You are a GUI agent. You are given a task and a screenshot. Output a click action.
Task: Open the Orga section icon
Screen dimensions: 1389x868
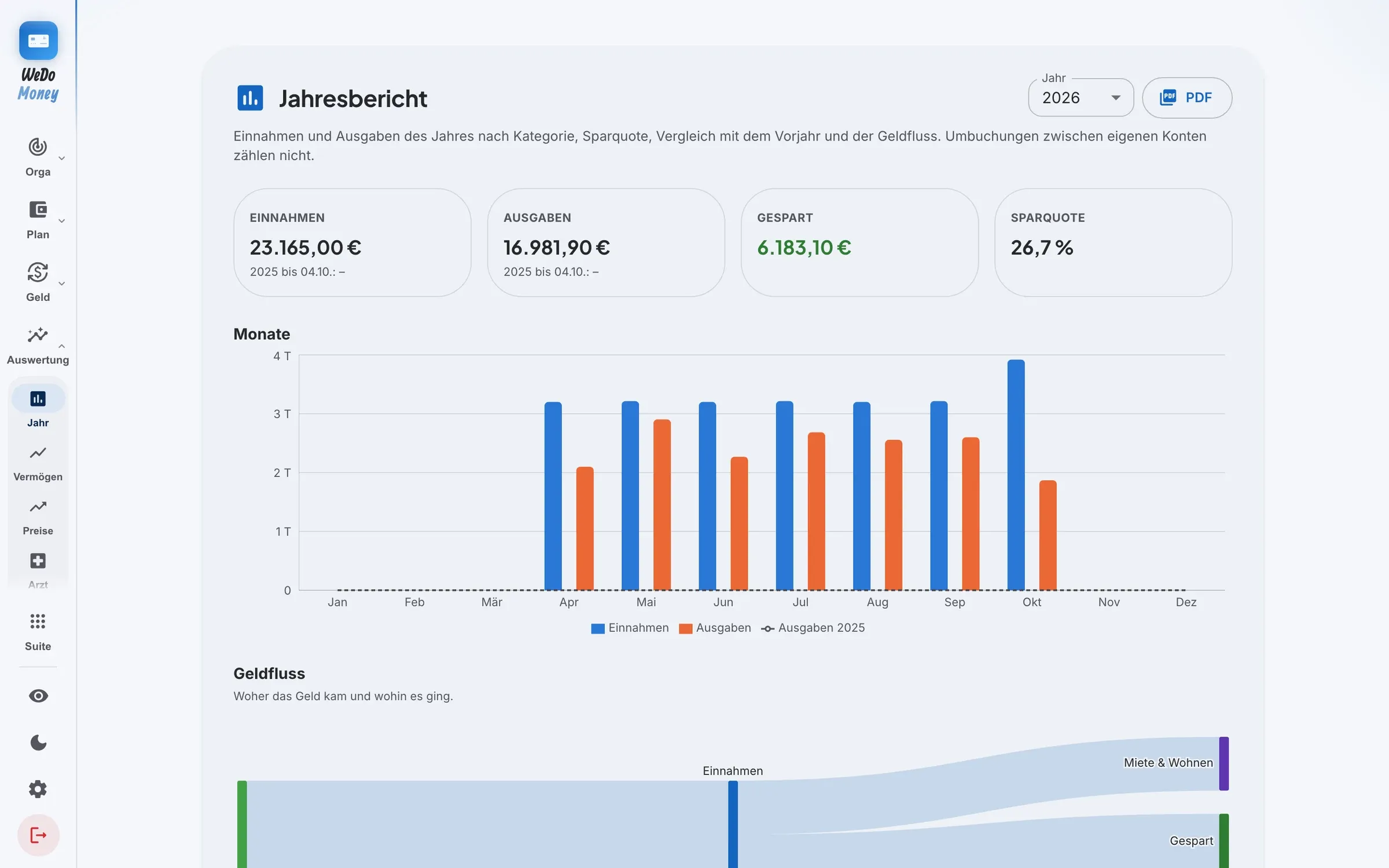click(38, 147)
